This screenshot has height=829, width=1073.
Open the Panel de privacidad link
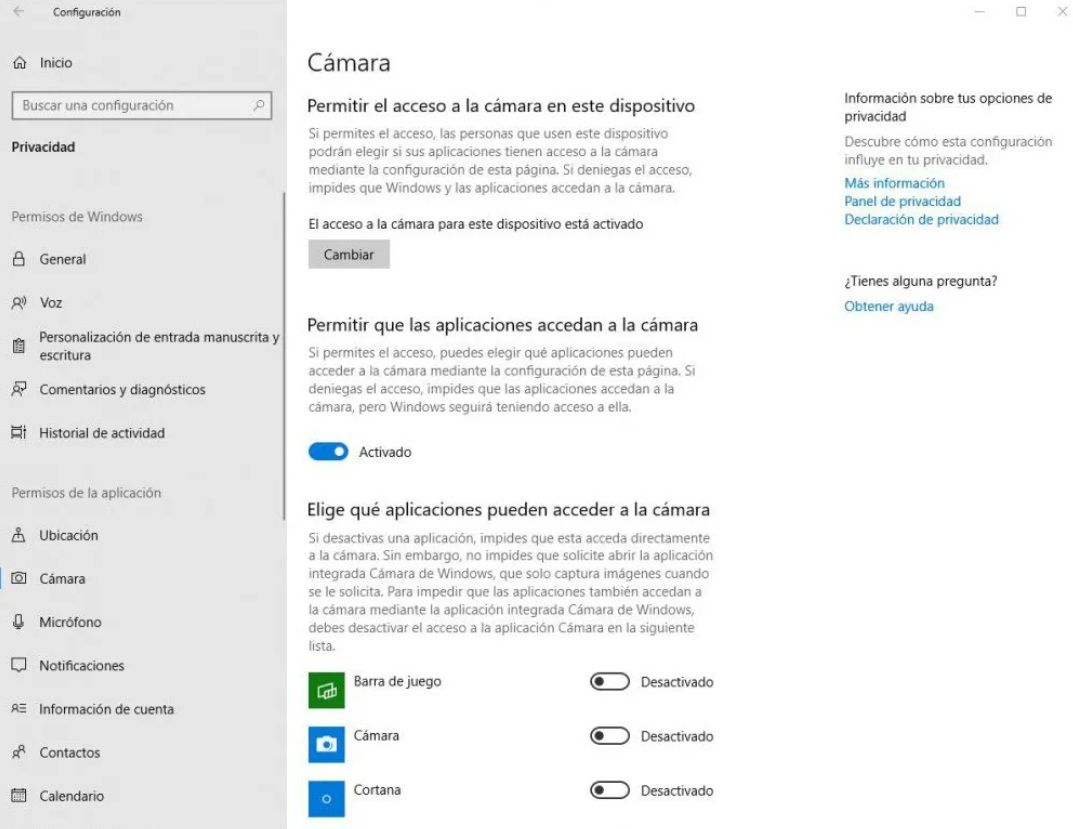coord(902,201)
